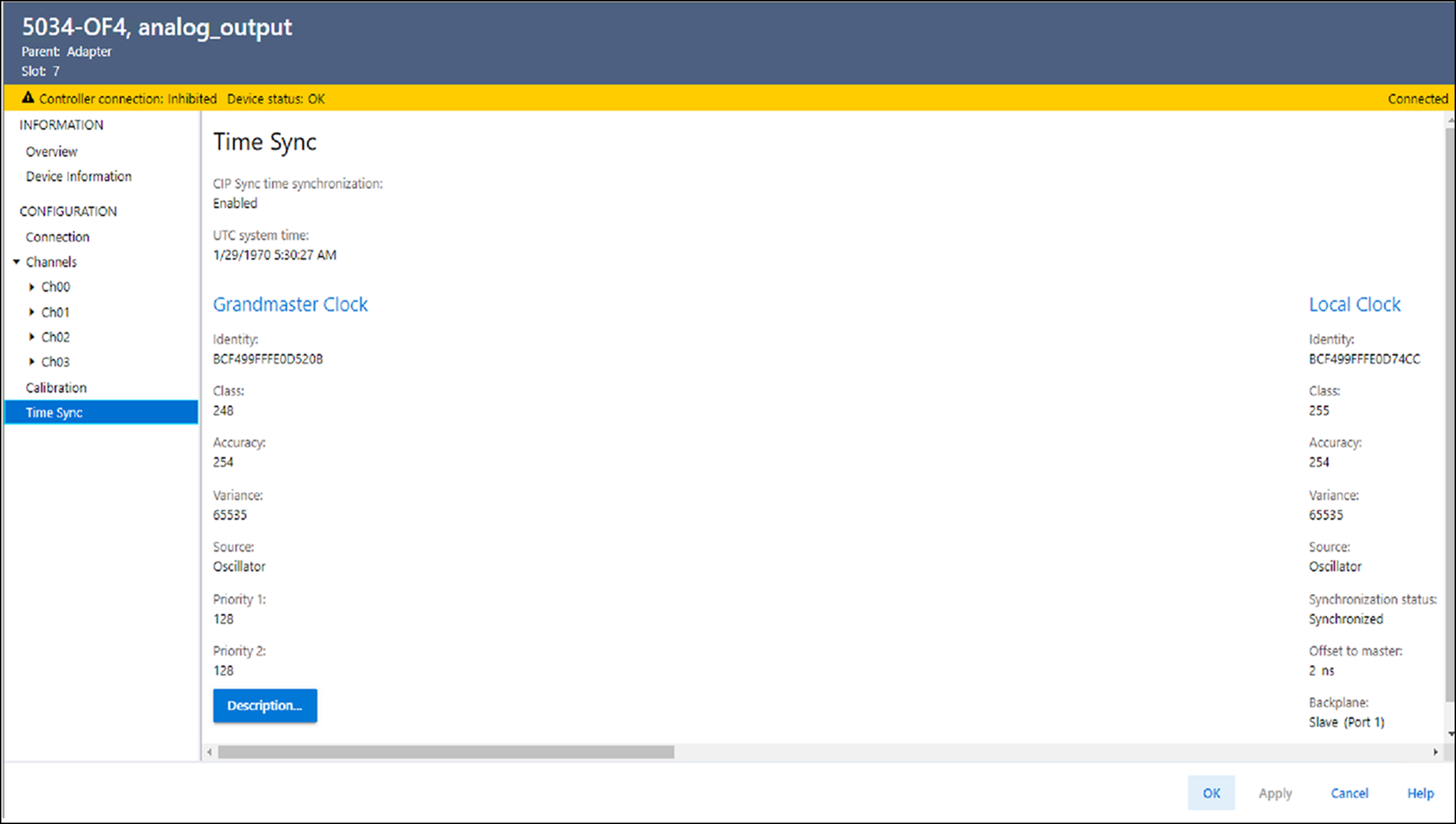
Task: Open the Calibration page
Action: point(56,387)
